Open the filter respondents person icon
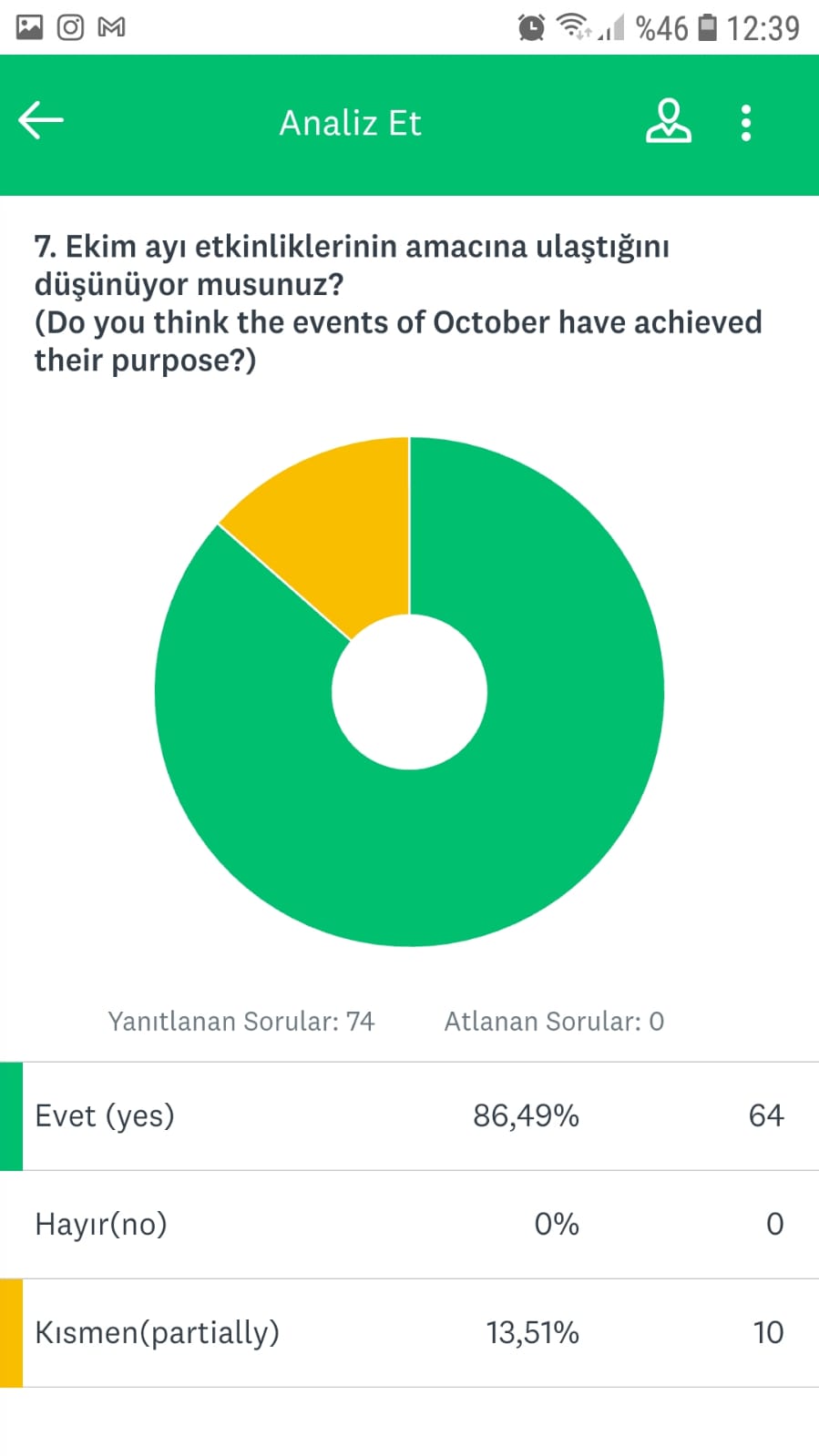 click(670, 121)
